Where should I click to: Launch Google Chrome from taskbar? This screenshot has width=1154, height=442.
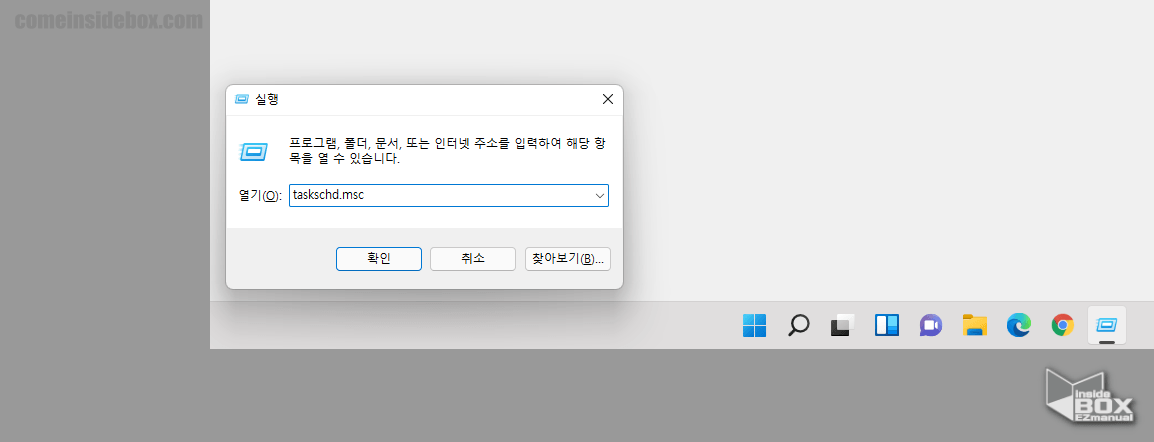(1062, 325)
